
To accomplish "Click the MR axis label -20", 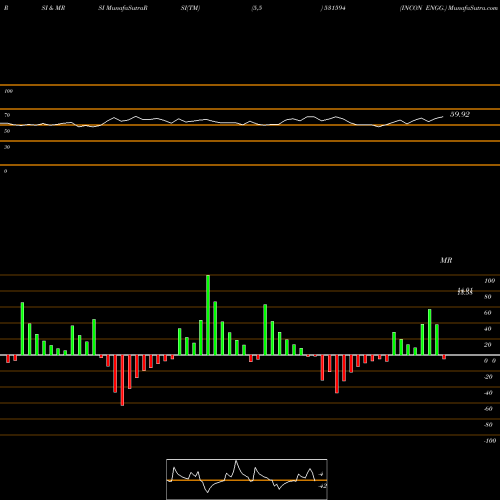I will [488, 377].
